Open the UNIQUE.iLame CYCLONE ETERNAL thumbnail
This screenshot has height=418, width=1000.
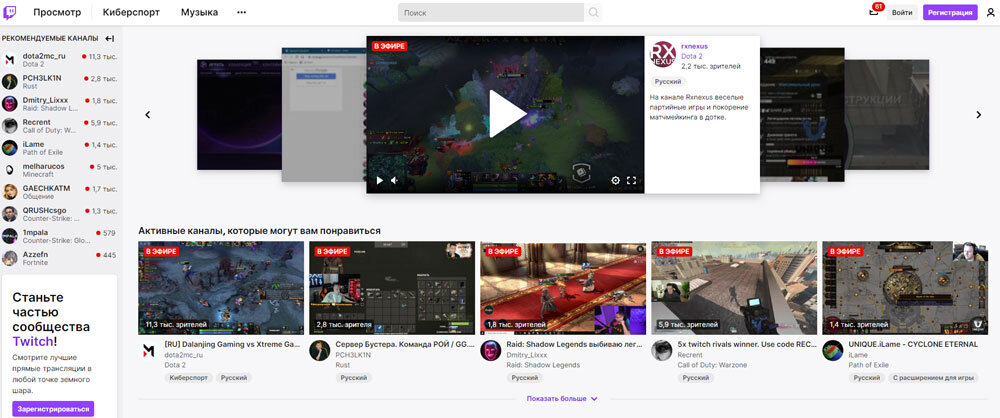(x=905, y=288)
